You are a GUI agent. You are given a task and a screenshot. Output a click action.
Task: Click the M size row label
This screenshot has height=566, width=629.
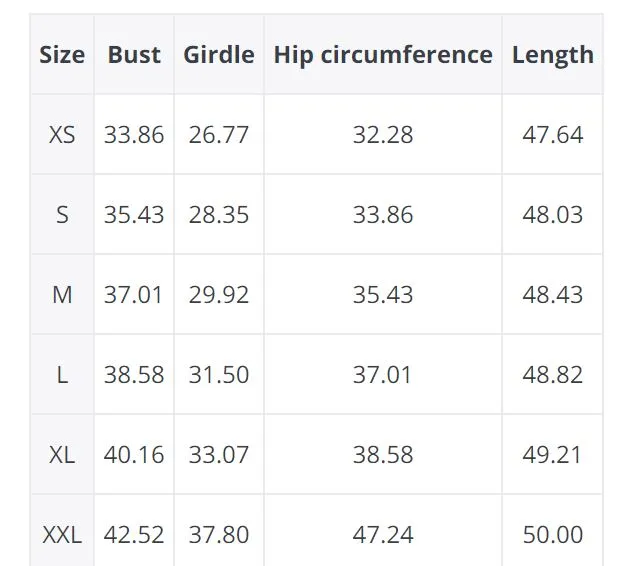62,294
